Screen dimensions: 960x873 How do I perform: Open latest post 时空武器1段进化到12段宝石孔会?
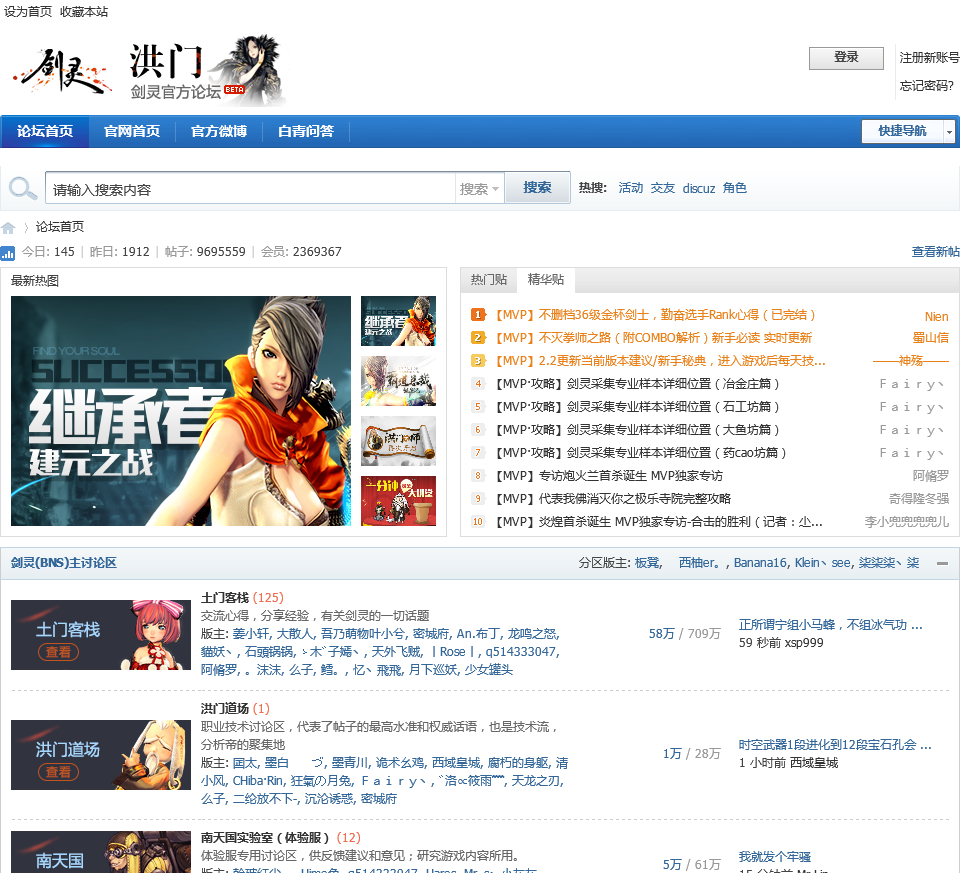point(834,744)
